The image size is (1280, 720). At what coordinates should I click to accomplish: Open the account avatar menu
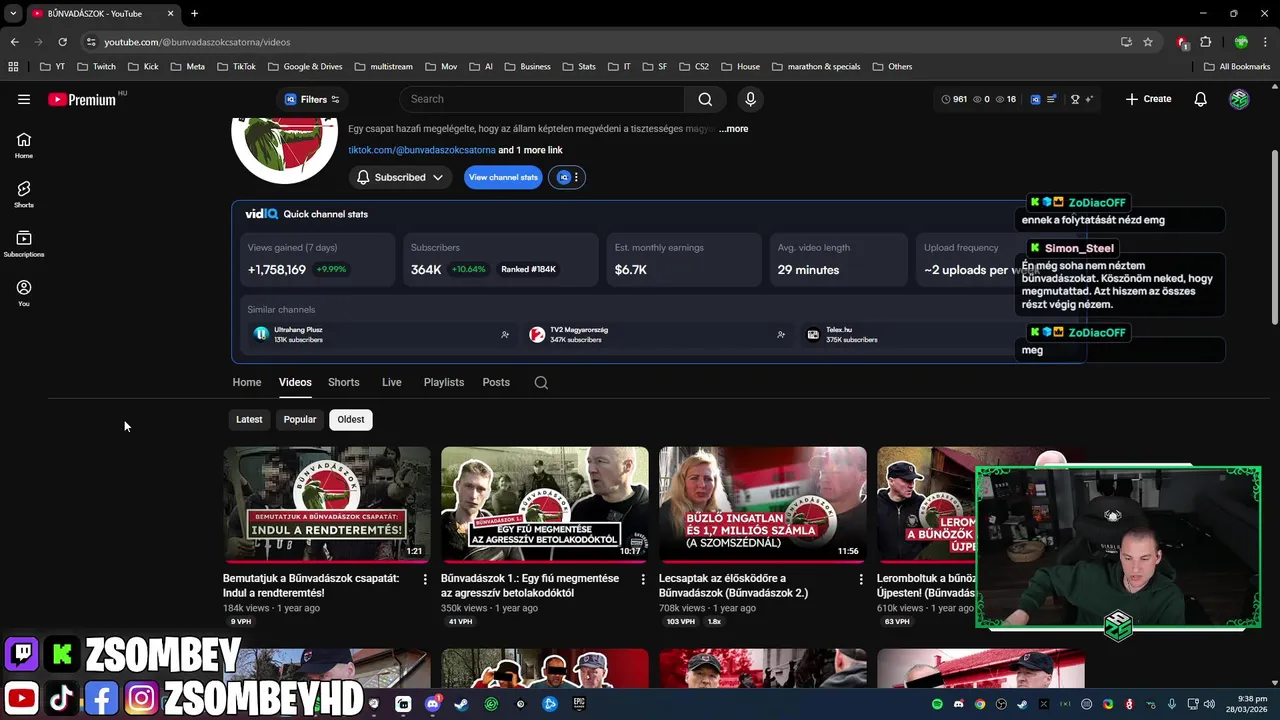tap(1239, 99)
